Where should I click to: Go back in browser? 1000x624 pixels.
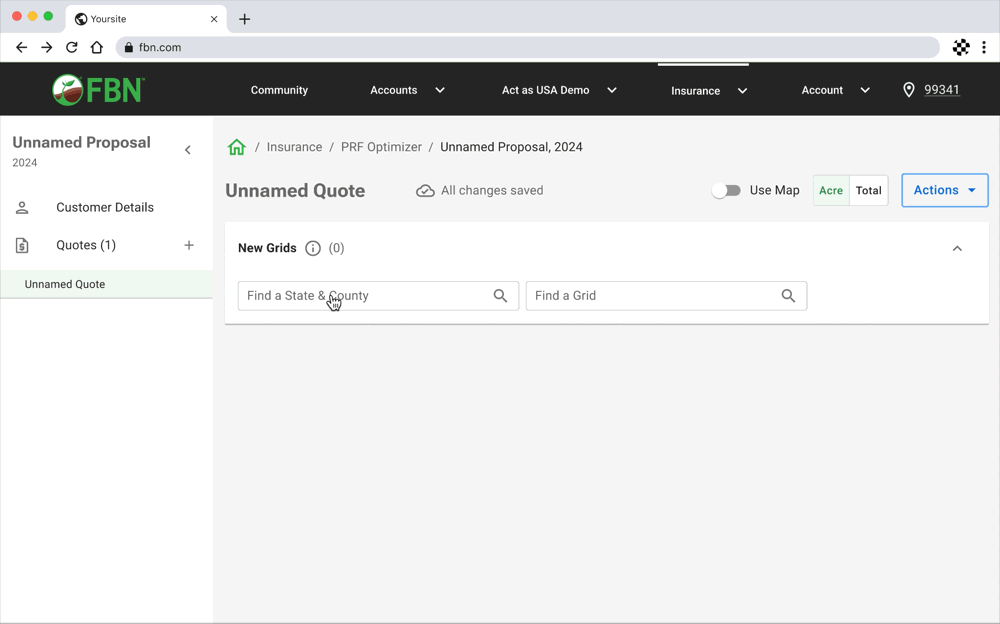tap(22, 47)
